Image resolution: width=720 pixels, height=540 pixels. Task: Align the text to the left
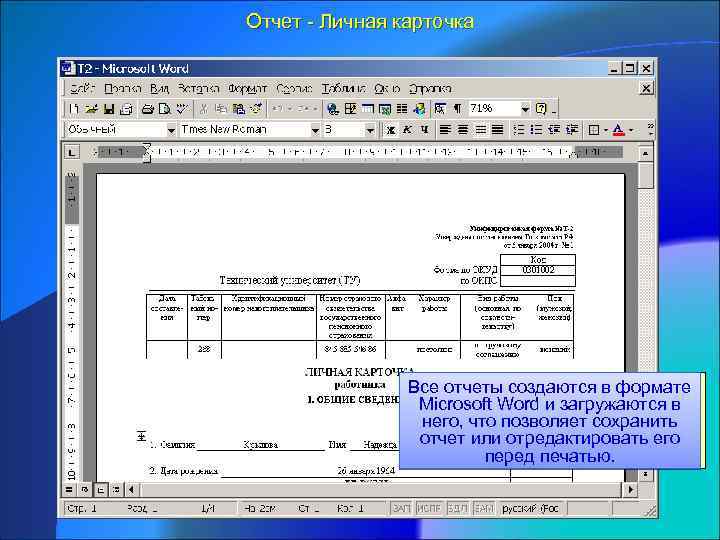pyautogui.click(x=444, y=130)
